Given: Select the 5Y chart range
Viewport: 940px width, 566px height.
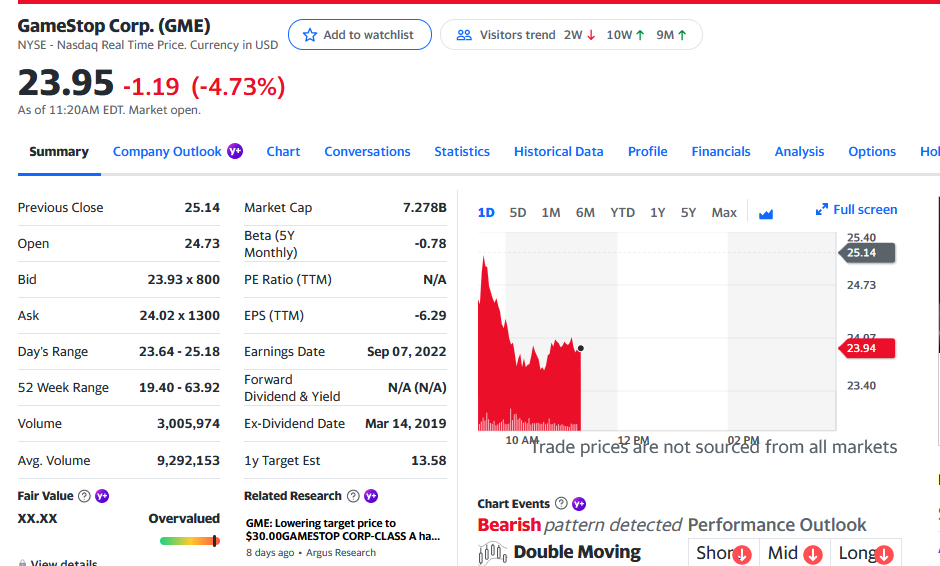Looking at the screenshot, I should click(688, 213).
